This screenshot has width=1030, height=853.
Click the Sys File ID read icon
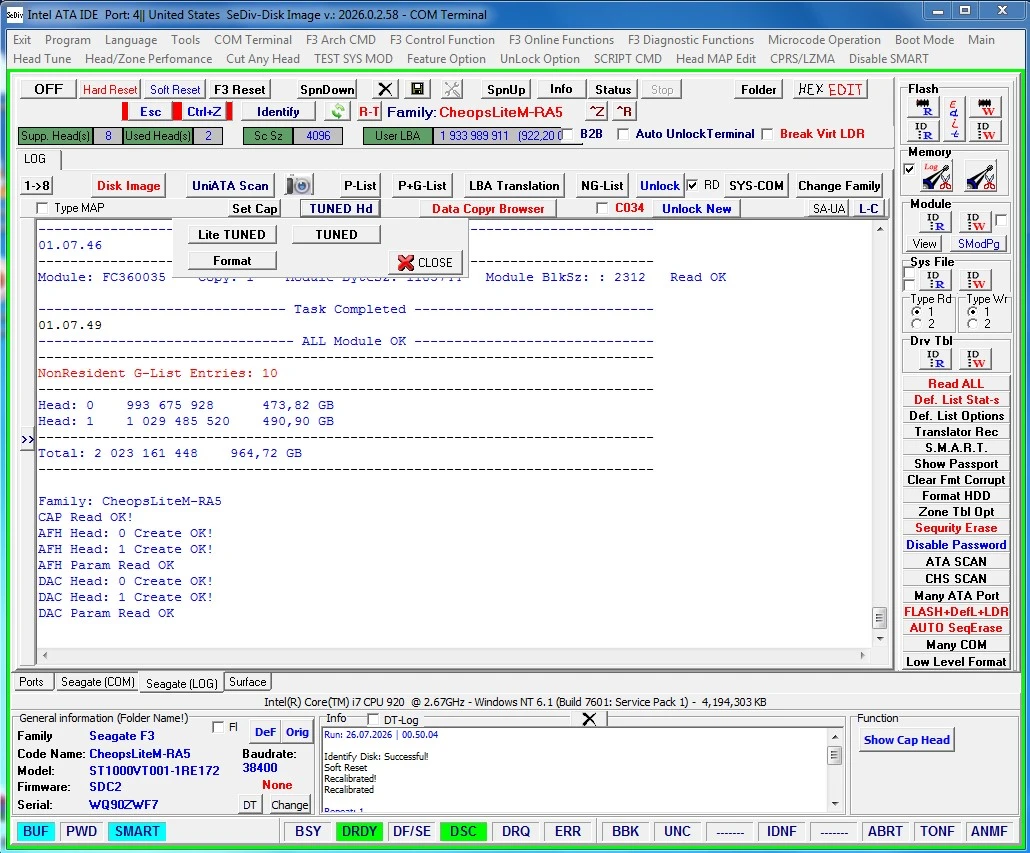pos(934,280)
